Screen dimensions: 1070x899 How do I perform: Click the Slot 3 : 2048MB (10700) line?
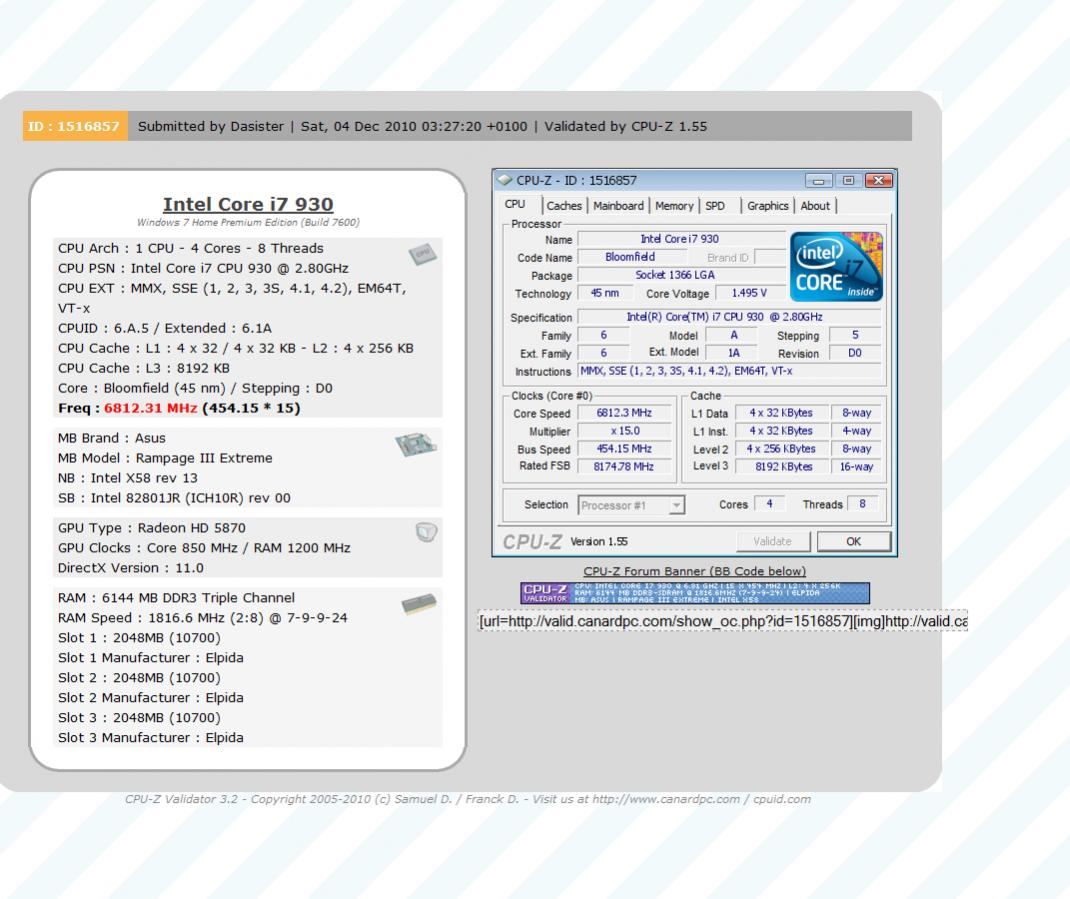click(x=139, y=718)
